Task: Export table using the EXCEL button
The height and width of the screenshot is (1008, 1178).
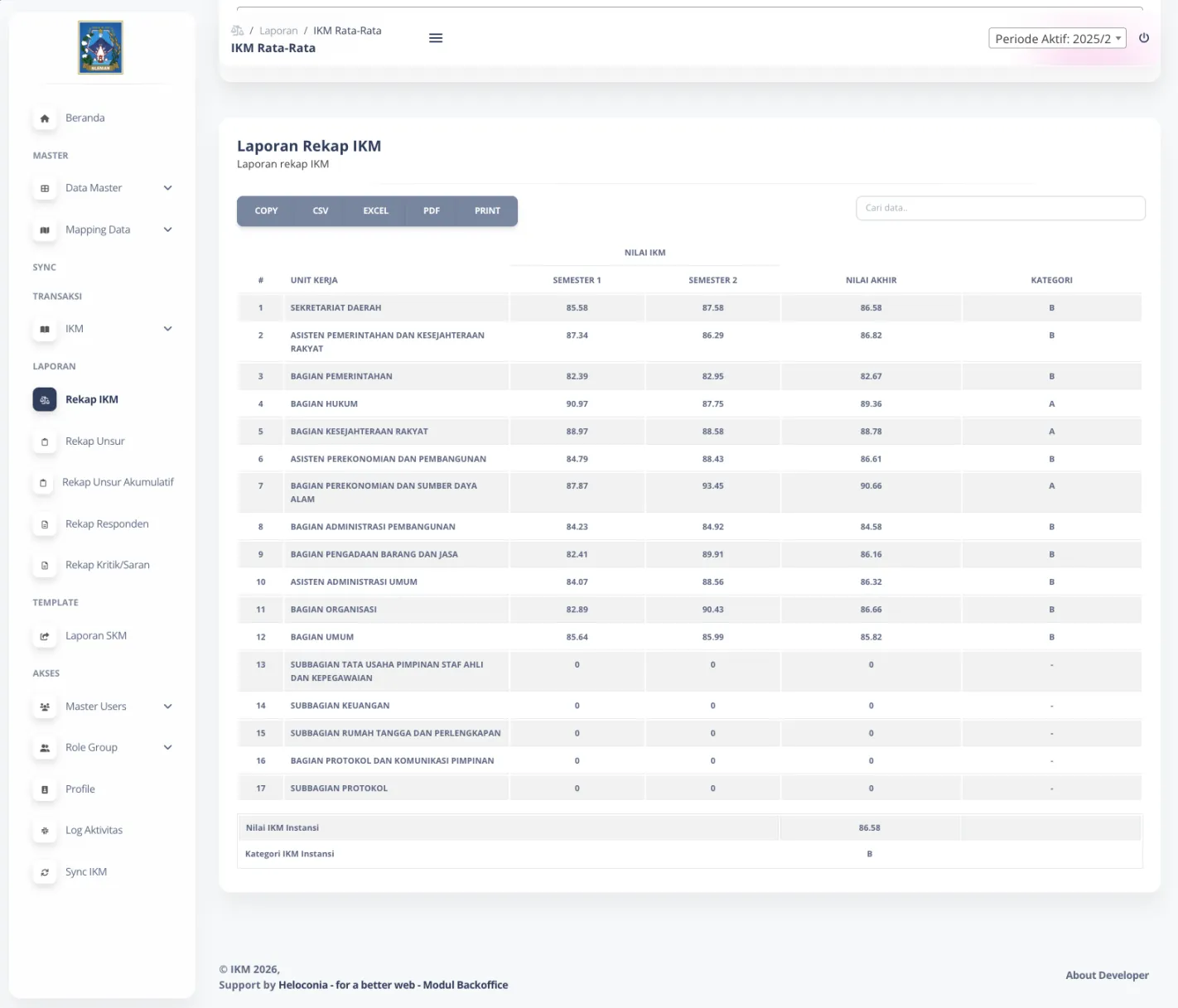Action: [375, 211]
